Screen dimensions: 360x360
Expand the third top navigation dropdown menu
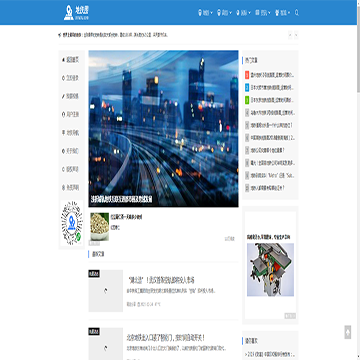tap(243, 13)
